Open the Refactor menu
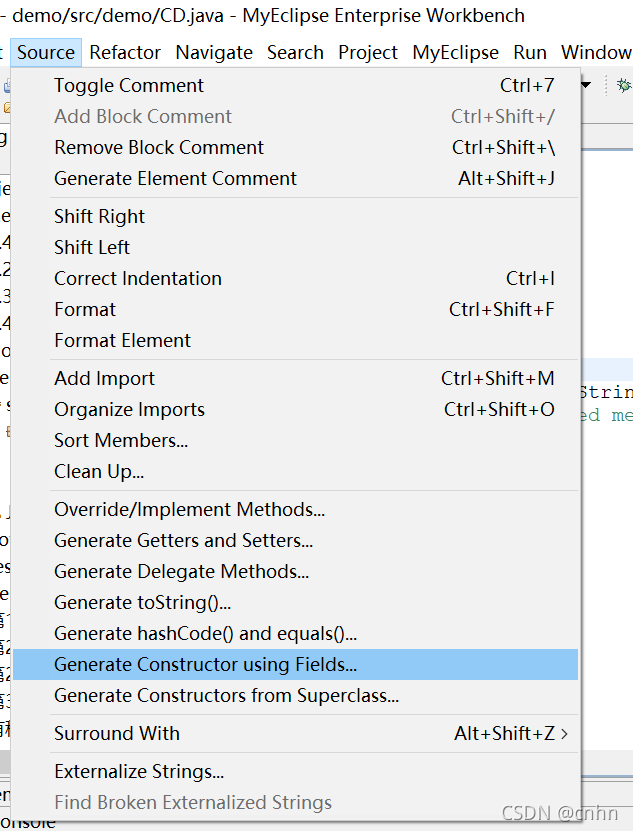The width and height of the screenshot is (633, 831). point(124,52)
